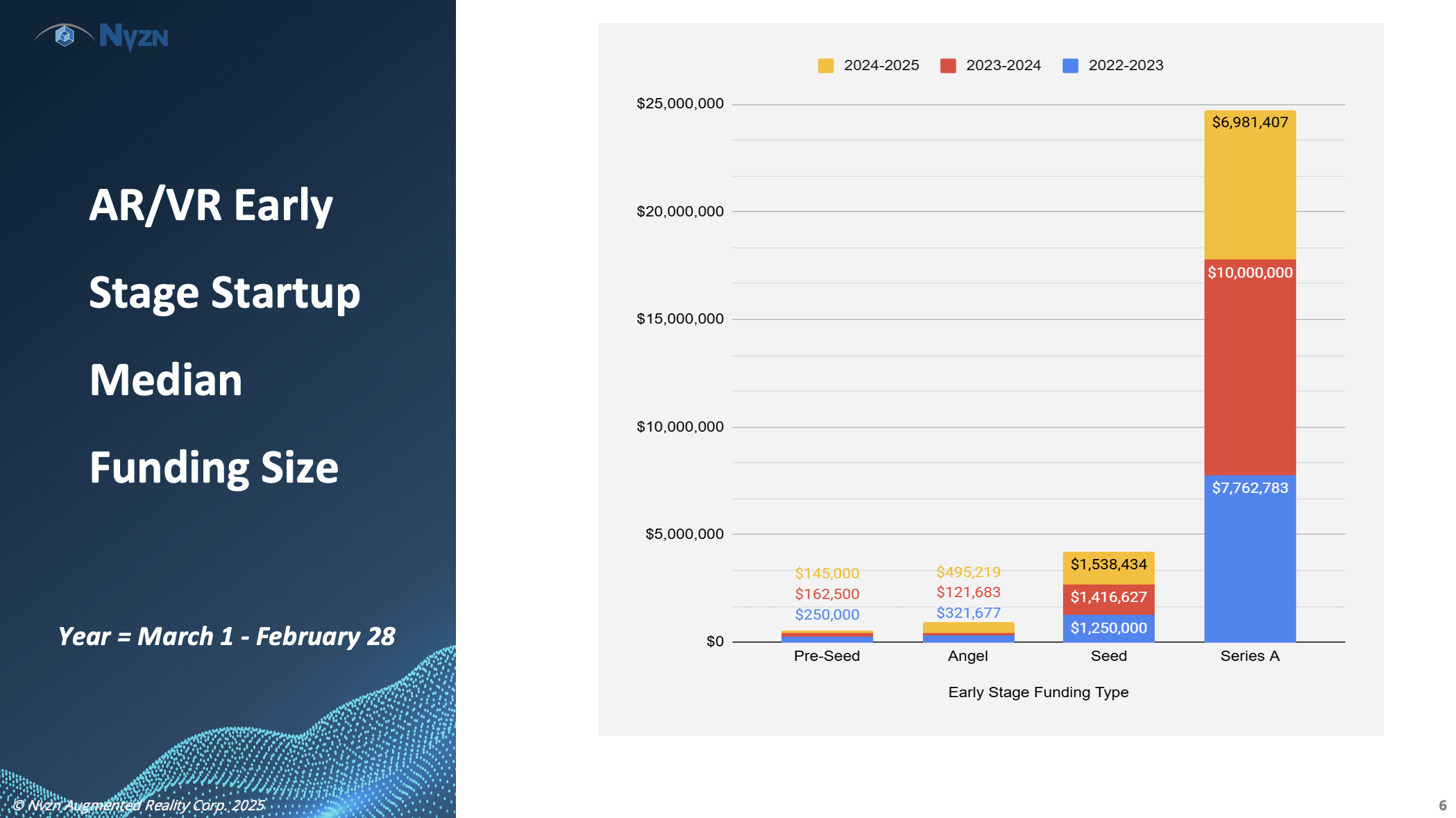Click the Nyzn copyright footer text

pos(139,805)
